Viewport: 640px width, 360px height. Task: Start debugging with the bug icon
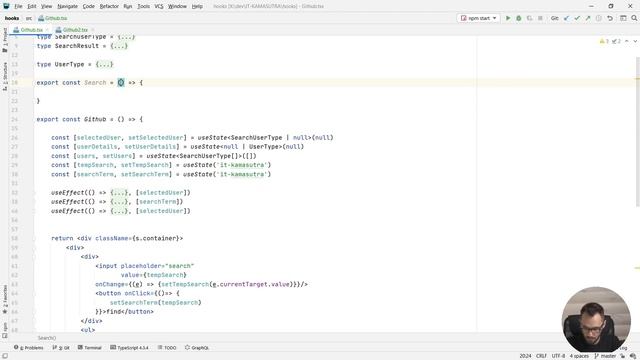519,18
